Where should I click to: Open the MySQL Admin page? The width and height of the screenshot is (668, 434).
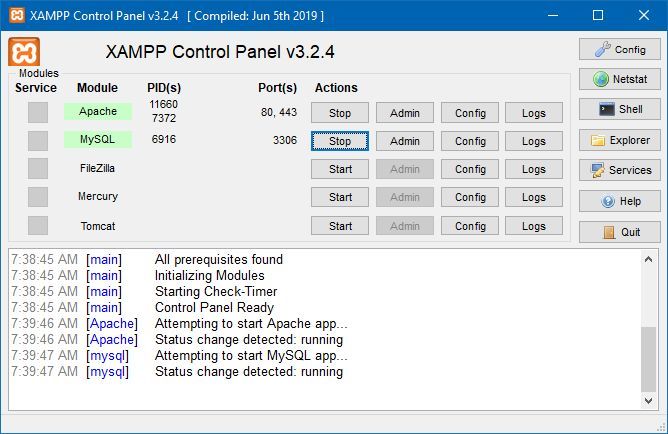pos(405,141)
